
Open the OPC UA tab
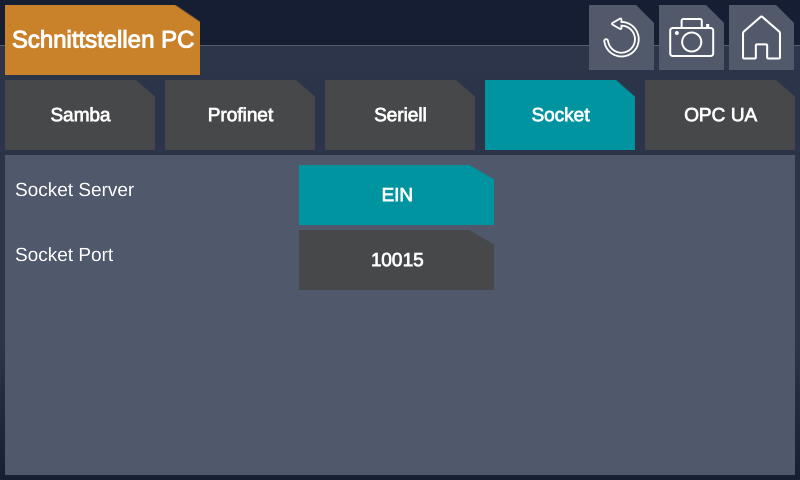(720, 115)
